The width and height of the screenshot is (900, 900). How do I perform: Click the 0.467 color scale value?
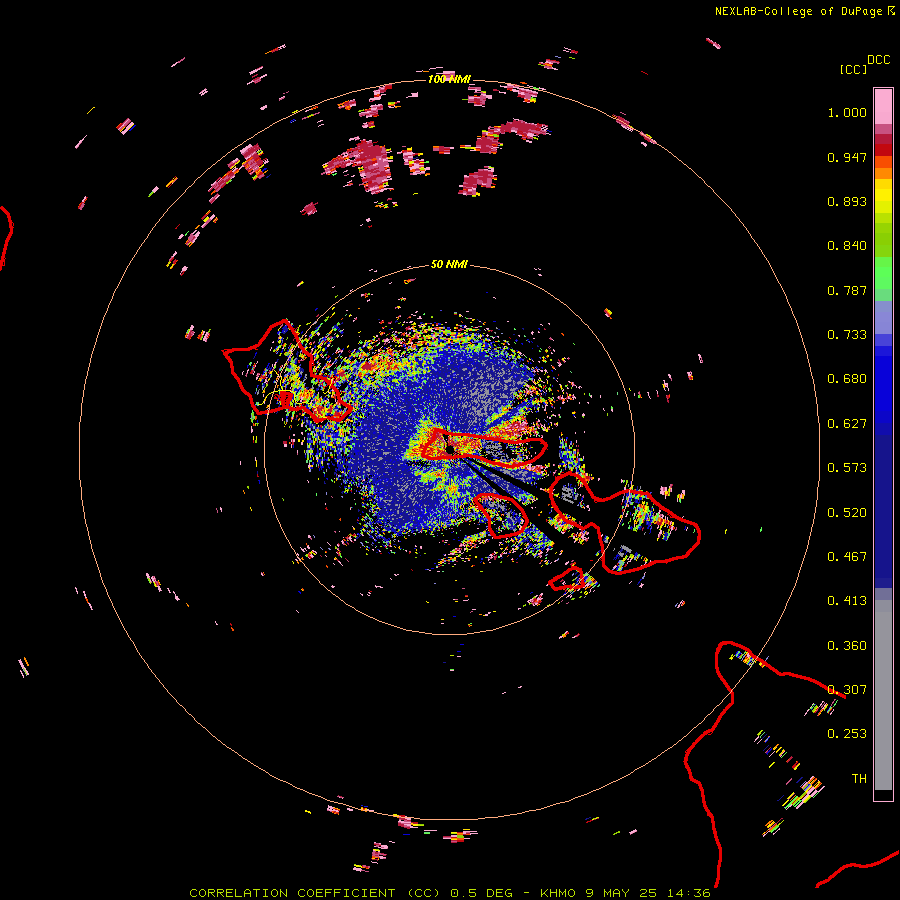point(847,557)
